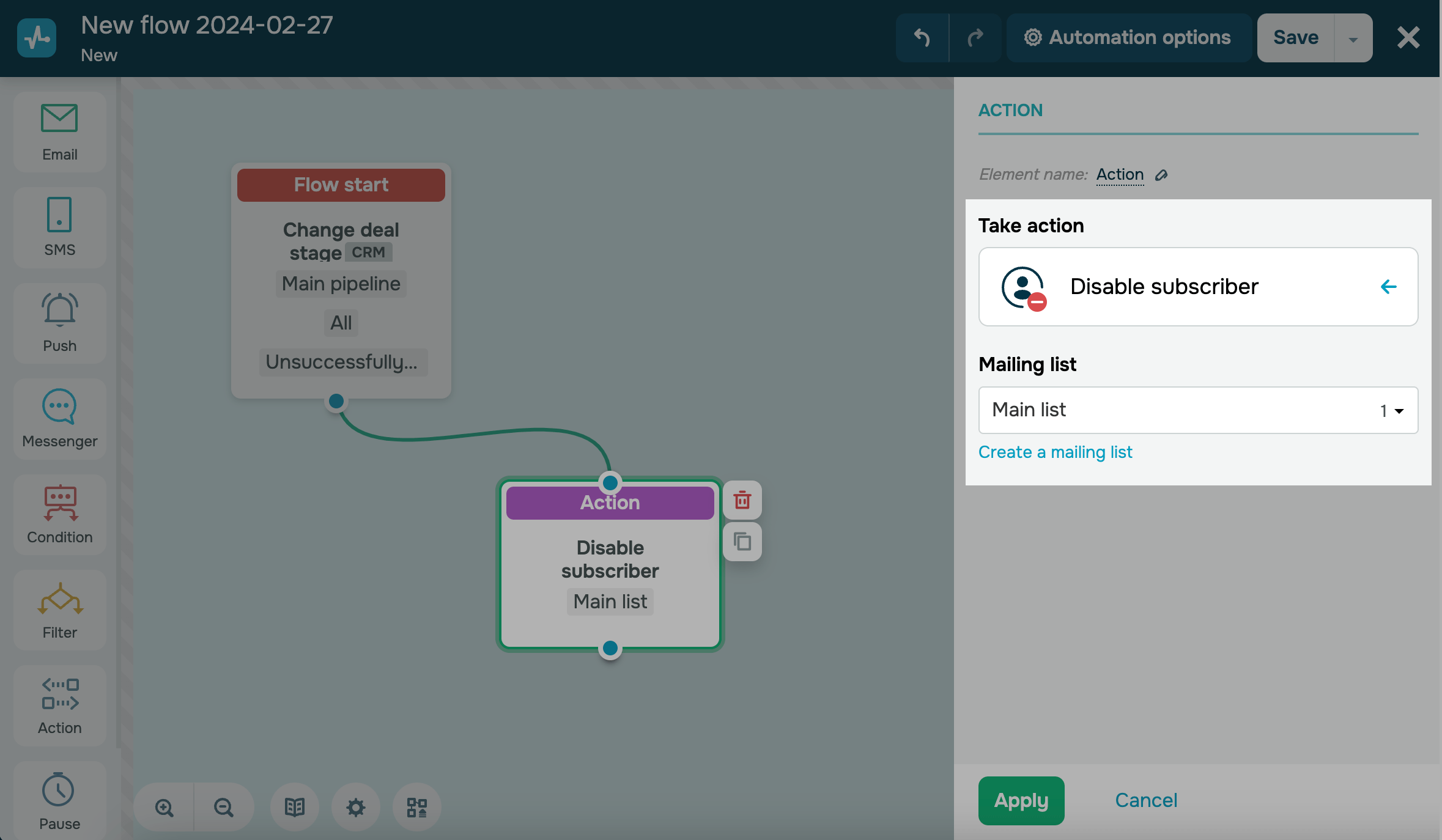Click Create a mailing list link
1442x840 pixels.
[1055, 452]
